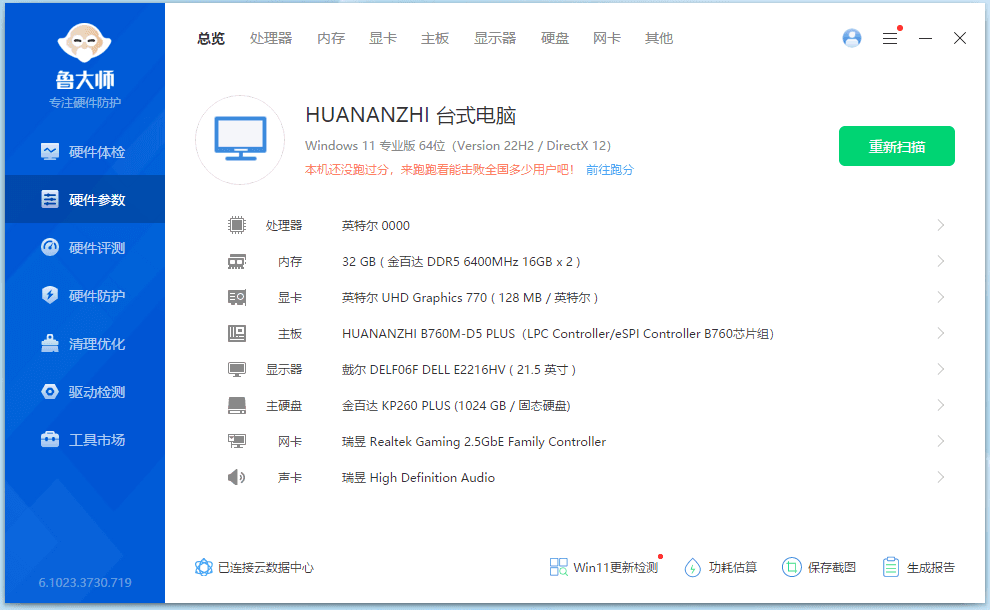The width and height of the screenshot is (990, 610).
Task: Expand the 32 GB memory row arrow
Action: click(x=941, y=261)
